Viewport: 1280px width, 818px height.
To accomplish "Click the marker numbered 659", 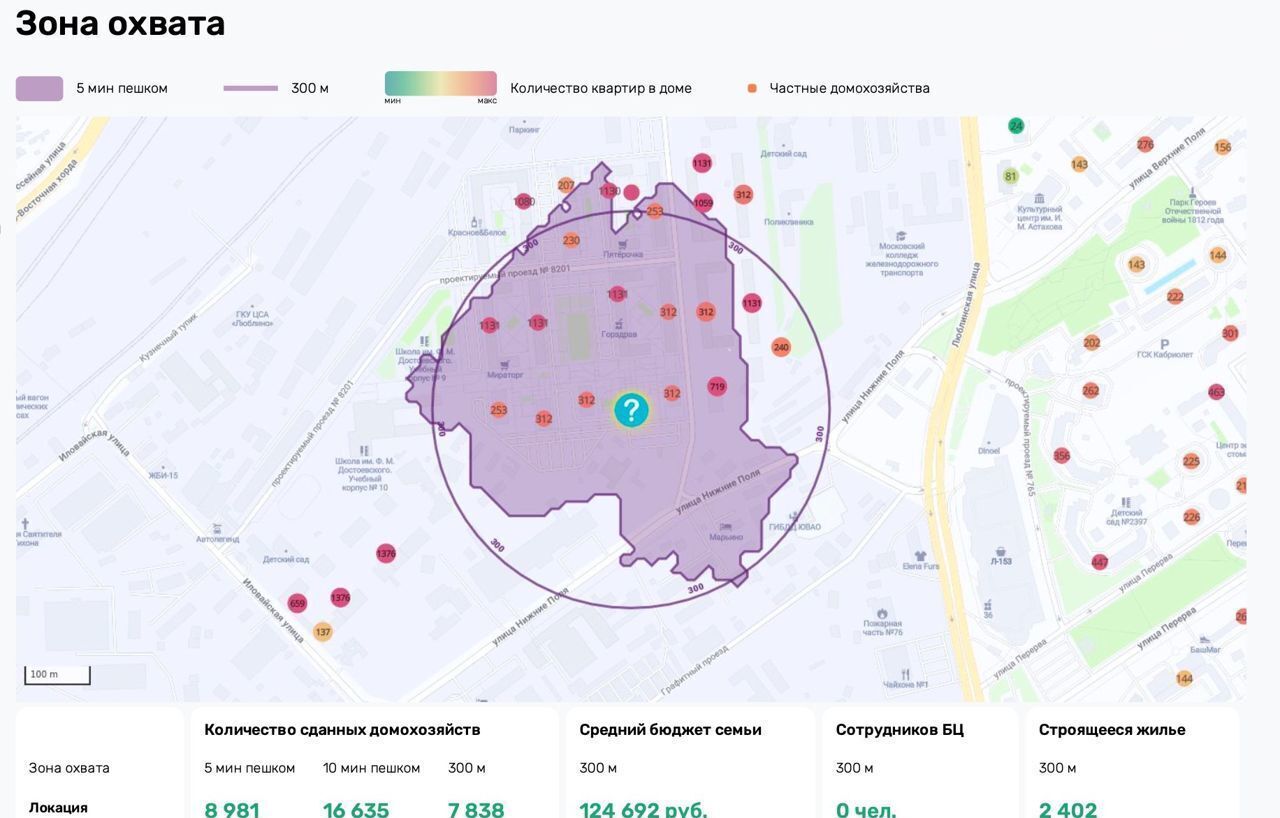I will click(x=297, y=603).
